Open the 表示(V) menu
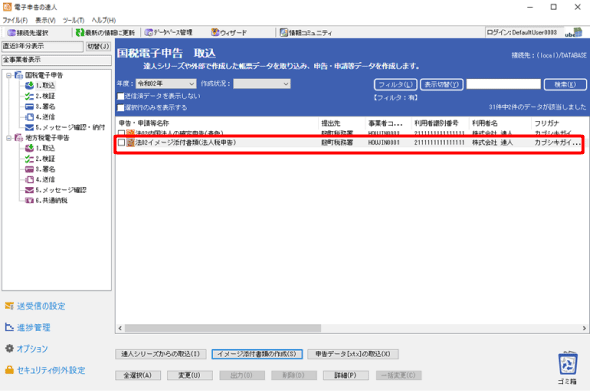Viewport: 590px width, 391px height. point(46,20)
